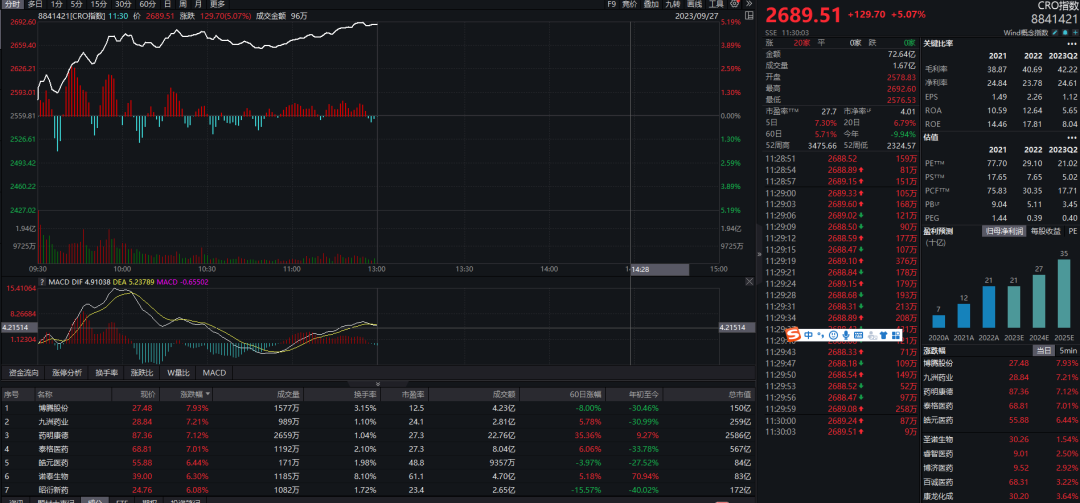
Task: Select the MACD indicator tab
Action: (x=214, y=373)
